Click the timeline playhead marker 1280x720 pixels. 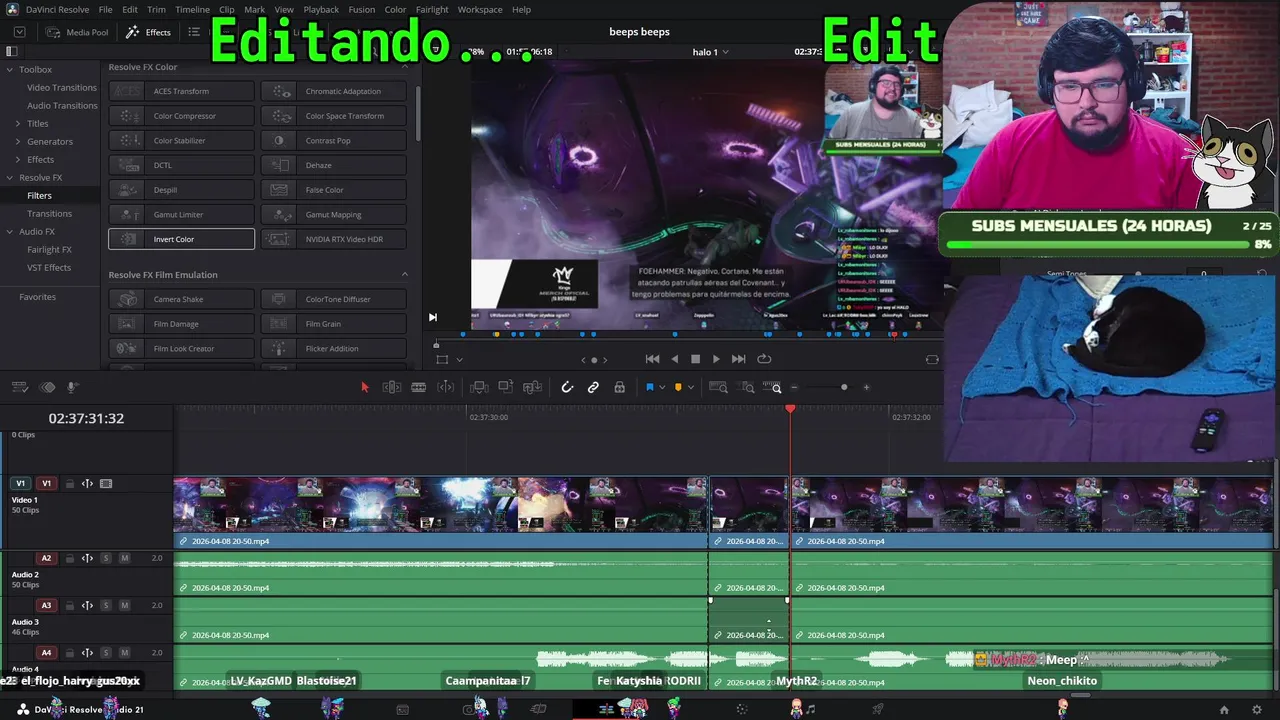pyautogui.click(x=790, y=409)
